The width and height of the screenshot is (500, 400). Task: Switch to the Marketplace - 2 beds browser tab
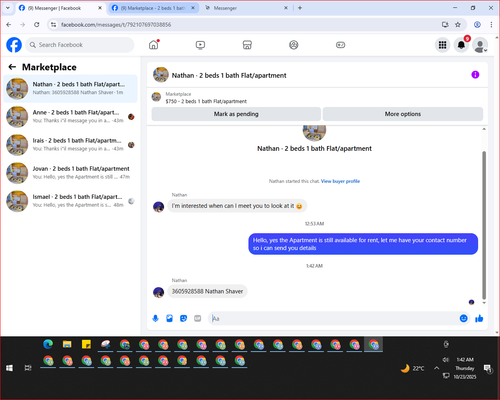click(152, 8)
